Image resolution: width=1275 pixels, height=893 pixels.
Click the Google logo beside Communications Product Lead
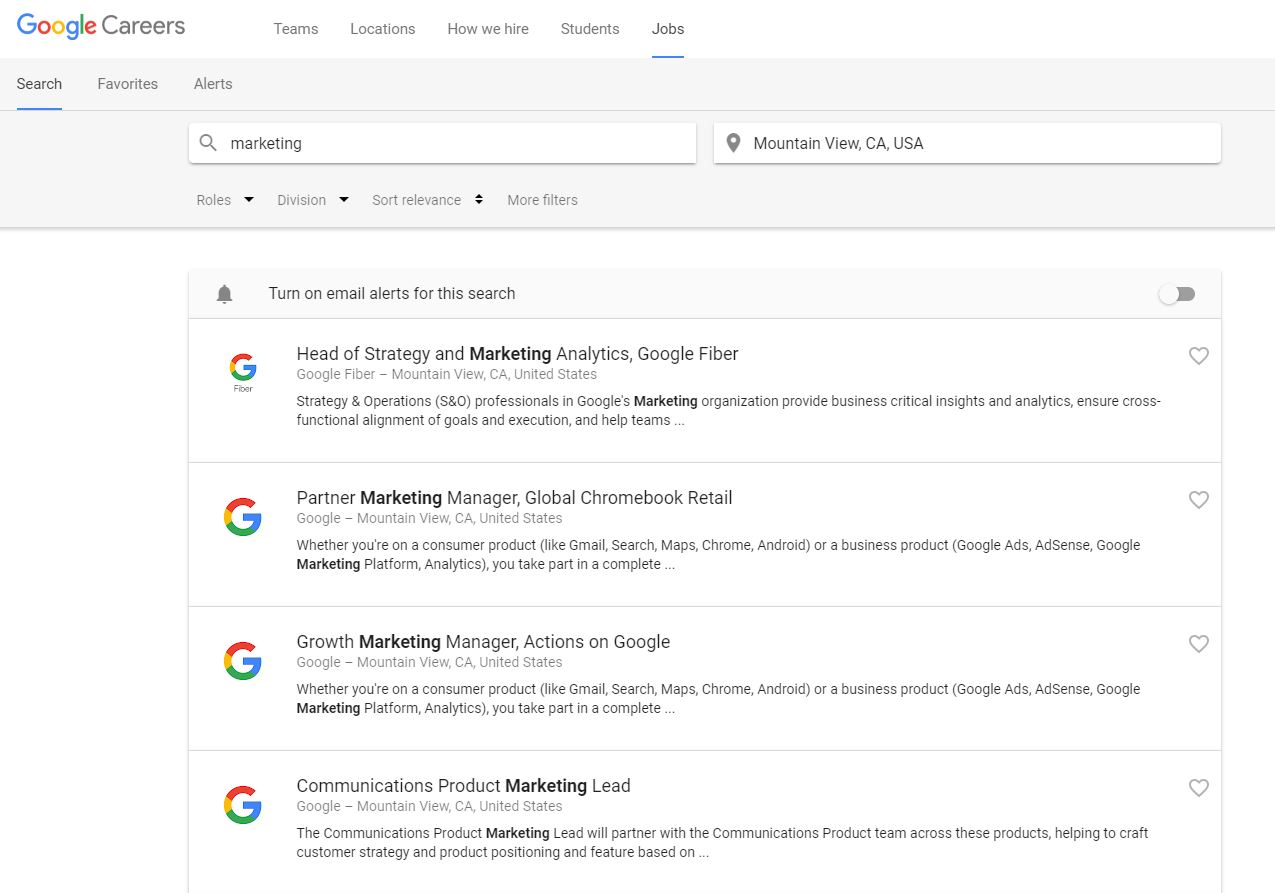click(243, 805)
